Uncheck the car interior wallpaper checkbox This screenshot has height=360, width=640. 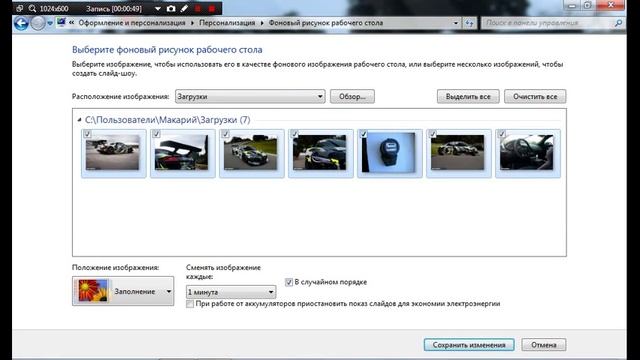click(x=502, y=134)
